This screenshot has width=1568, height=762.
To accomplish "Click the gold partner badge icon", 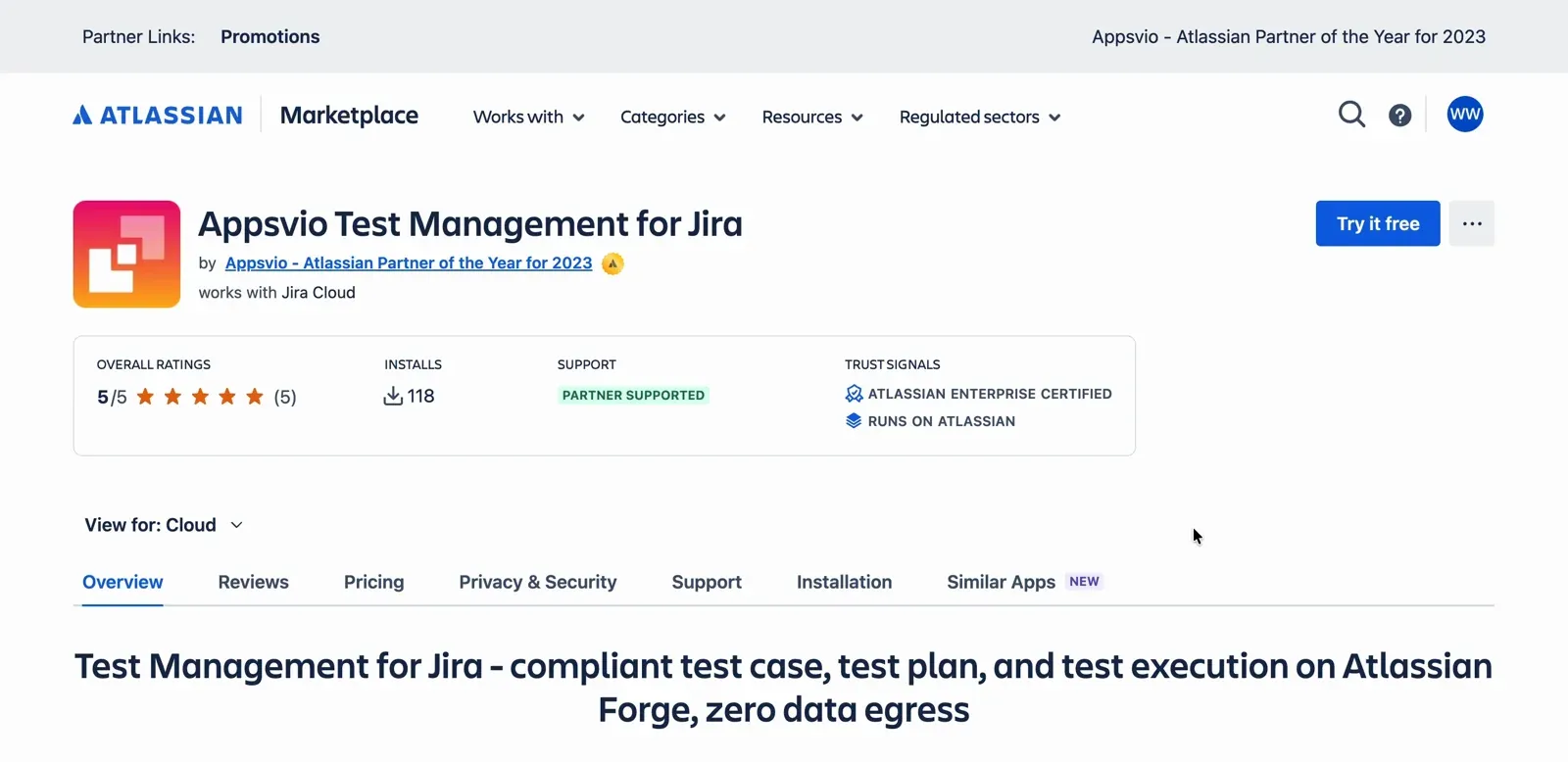I will (612, 263).
